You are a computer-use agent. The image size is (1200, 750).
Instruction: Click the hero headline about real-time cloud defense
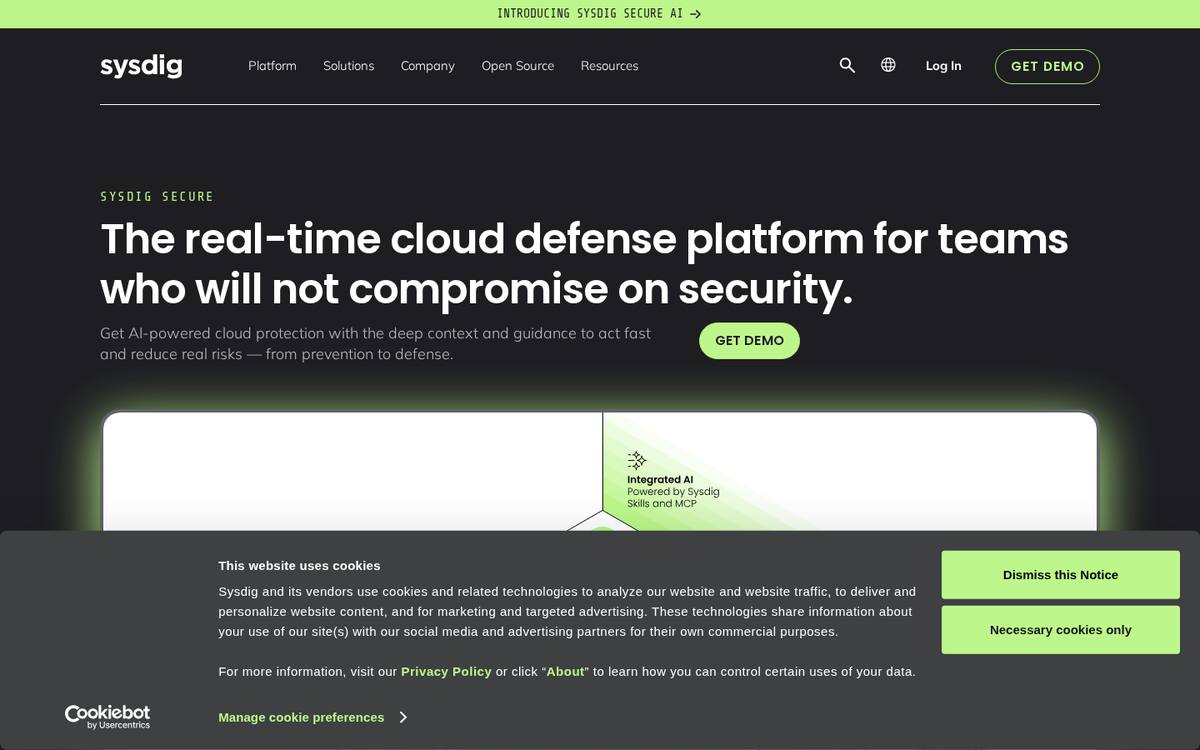point(584,264)
